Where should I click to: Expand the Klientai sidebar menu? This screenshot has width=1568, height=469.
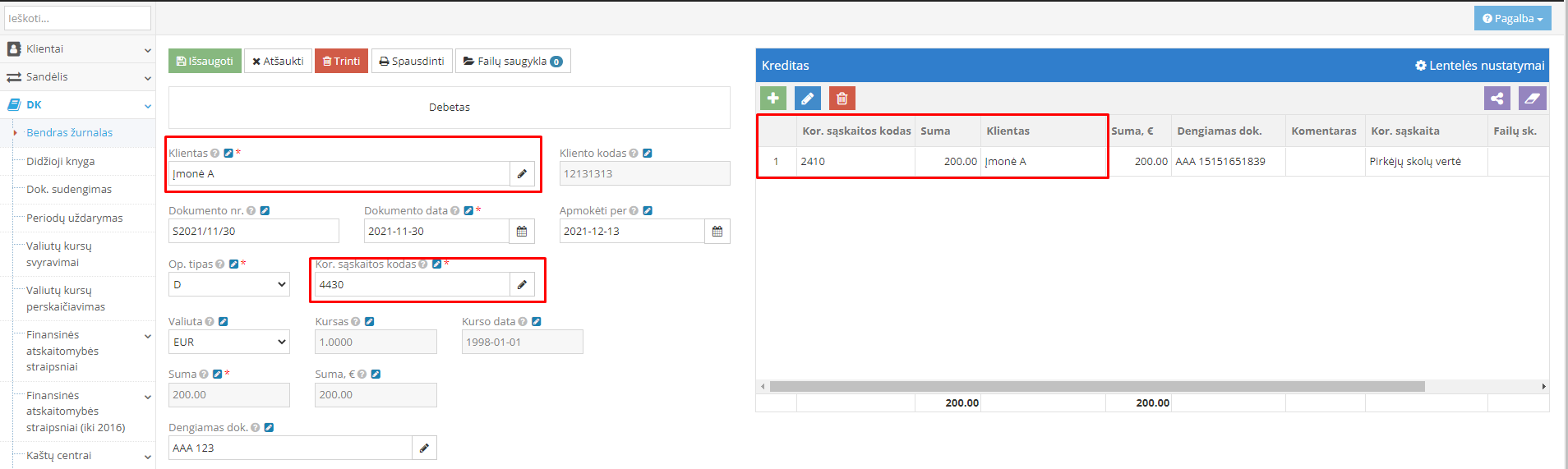77,49
